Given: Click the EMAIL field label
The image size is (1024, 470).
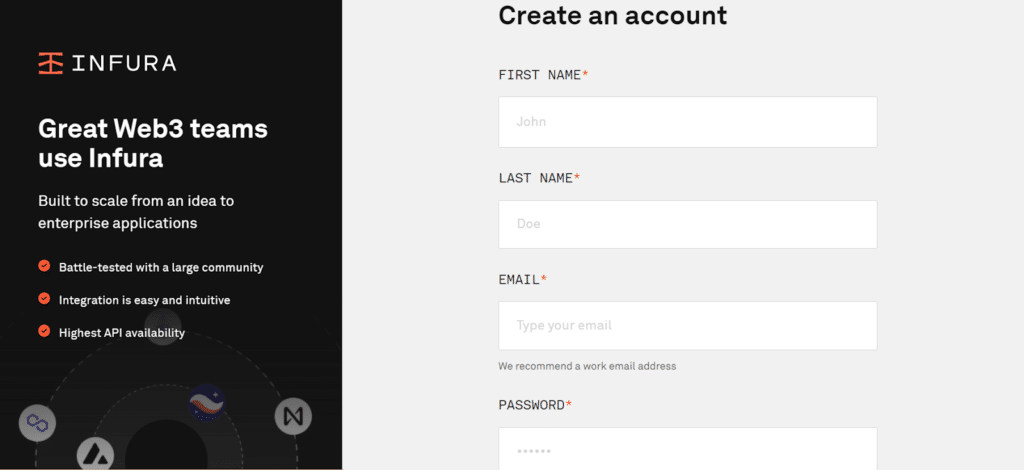Looking at the screenshot, I should pos(519,280).
